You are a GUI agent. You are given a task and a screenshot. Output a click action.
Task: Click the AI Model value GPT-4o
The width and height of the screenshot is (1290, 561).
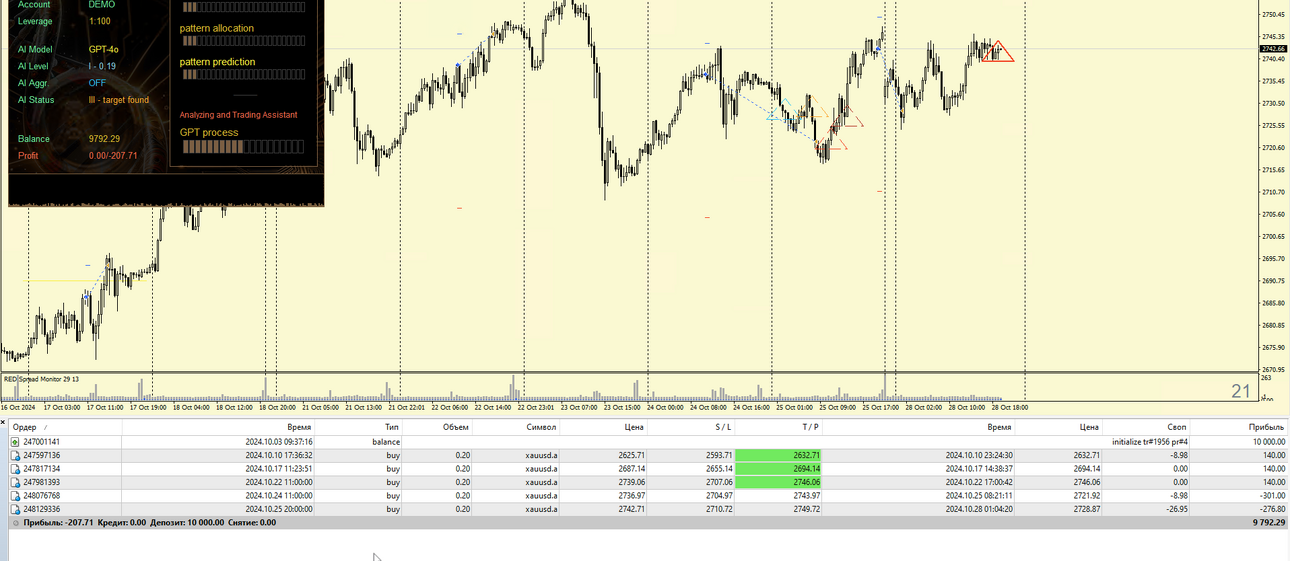(x=104, y=49)
